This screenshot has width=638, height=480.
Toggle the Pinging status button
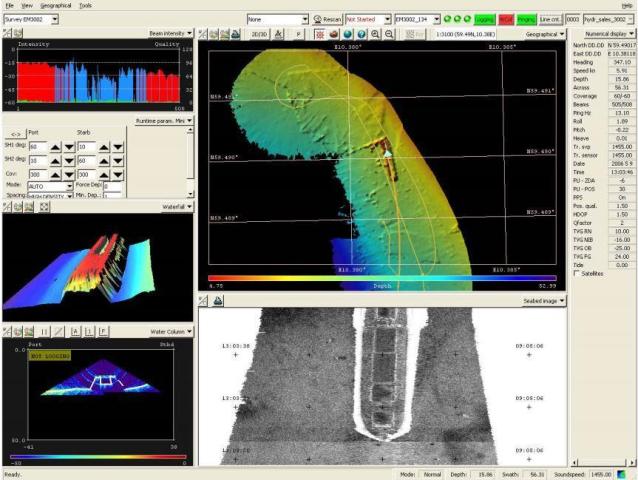(x=527, y=19)
